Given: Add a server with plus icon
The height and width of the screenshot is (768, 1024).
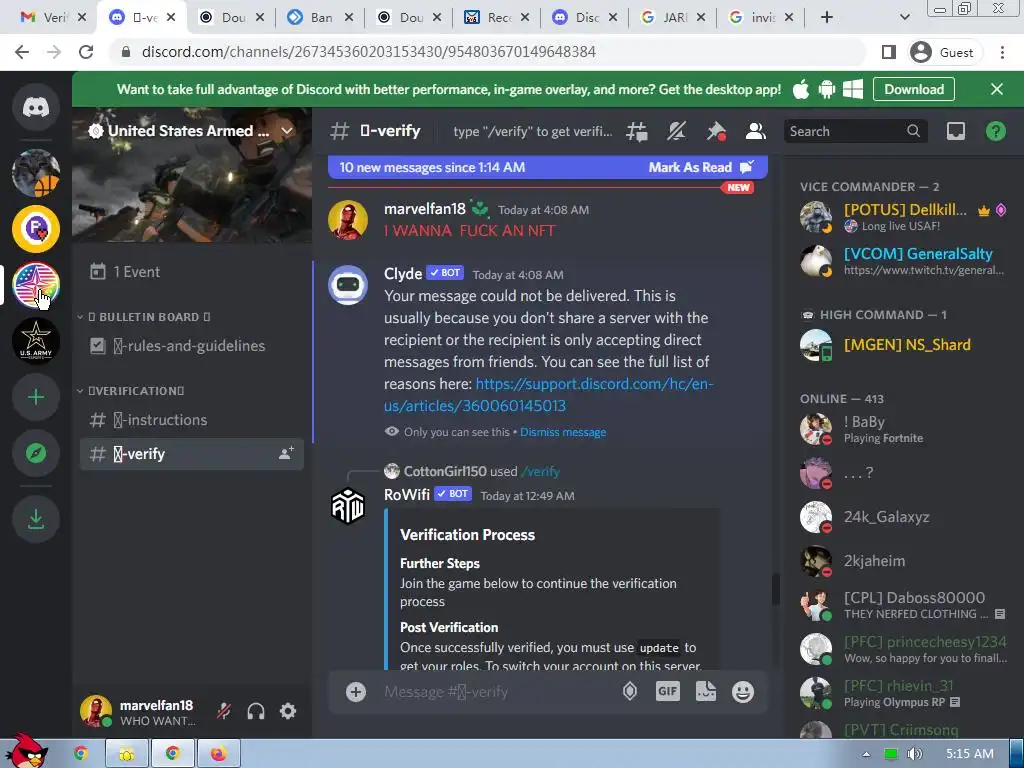Looking at the screenshot, I should pos(36,397).
